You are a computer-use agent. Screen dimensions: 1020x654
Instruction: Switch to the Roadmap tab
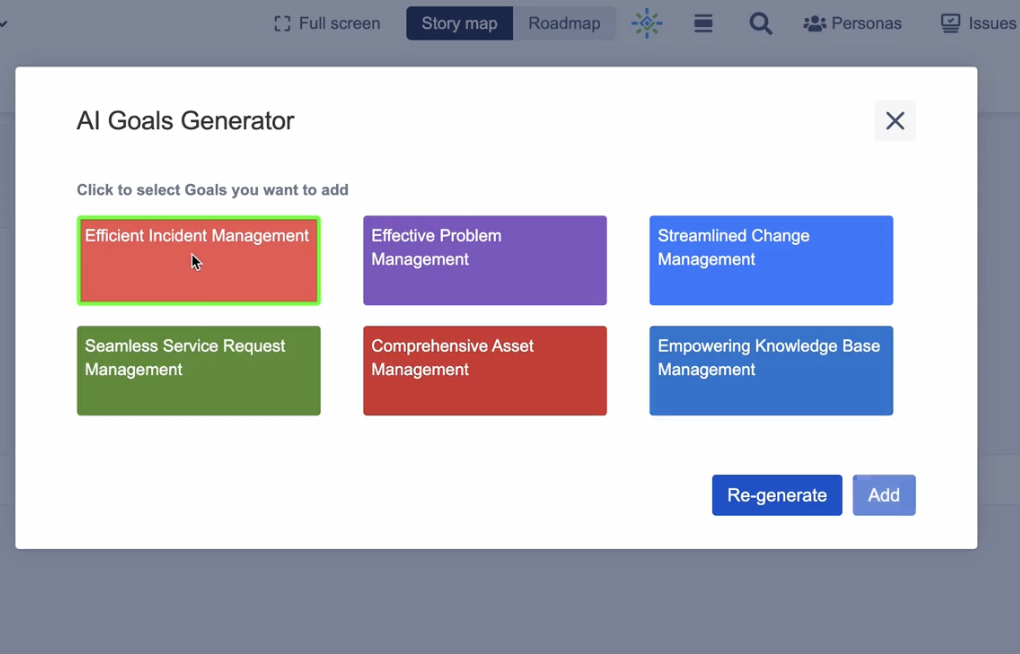pos(564,23)
